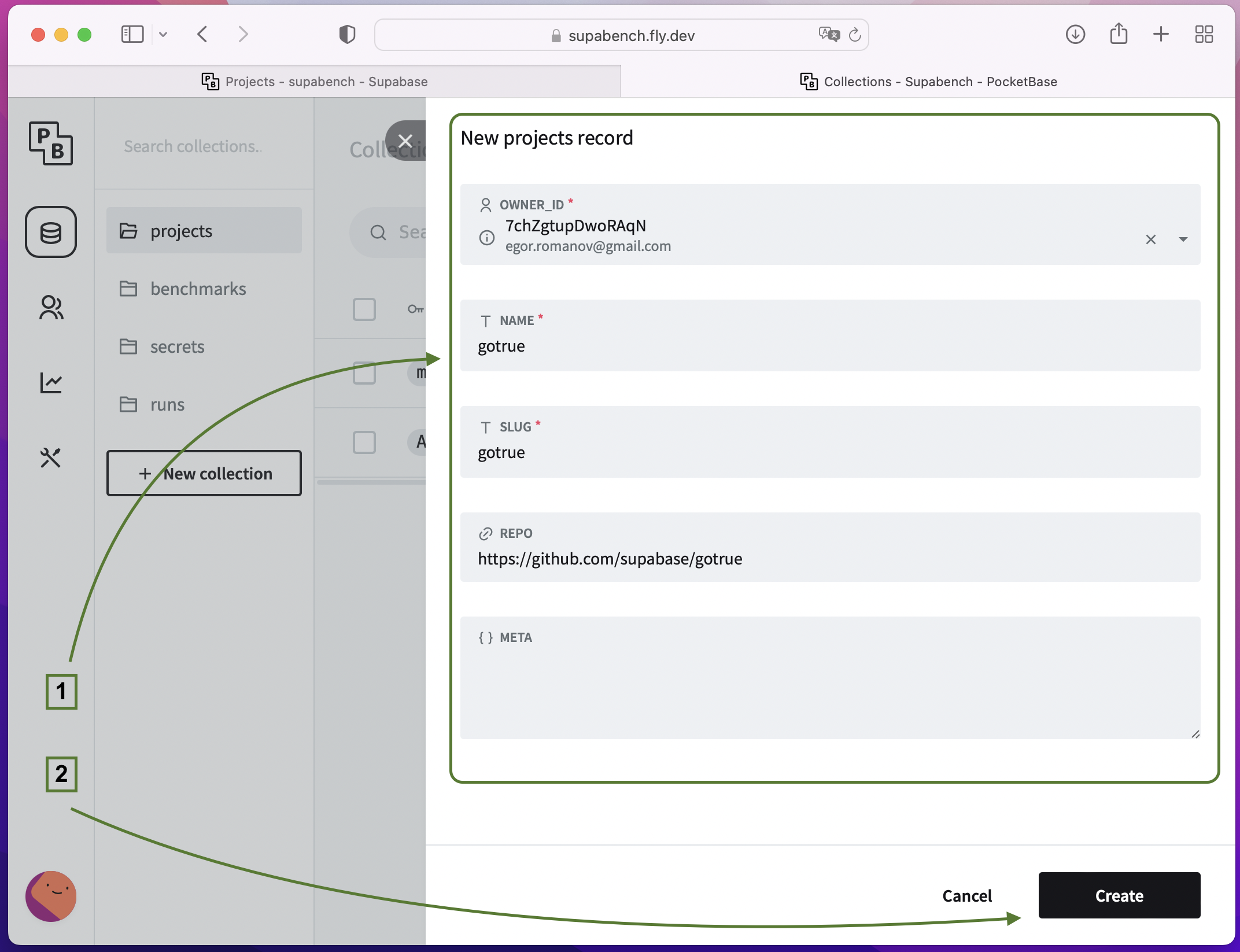The image size is (1240, 952).
Task: Go forward with Safari forward arrow
Action: (243, 34)
